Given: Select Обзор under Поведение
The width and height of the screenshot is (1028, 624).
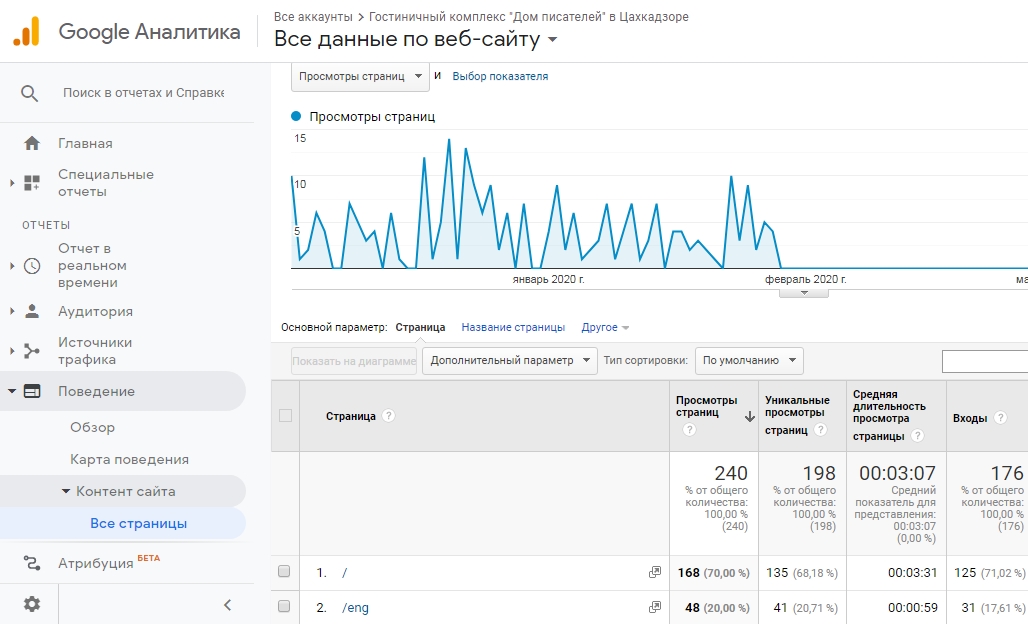Looking at the screenshot, I should click(x=92, y=427).
